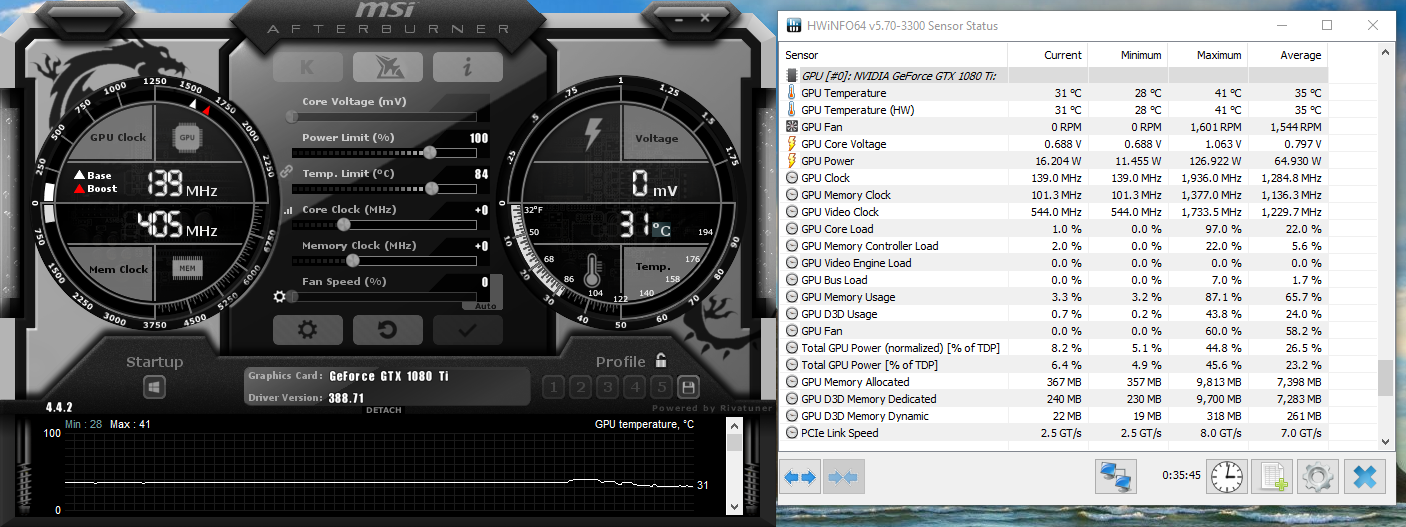The image size is (1406, 527).
Task: Click the MEM chip icon on the clock gauge
Action: pyautogui.click(x=186, y=268)
